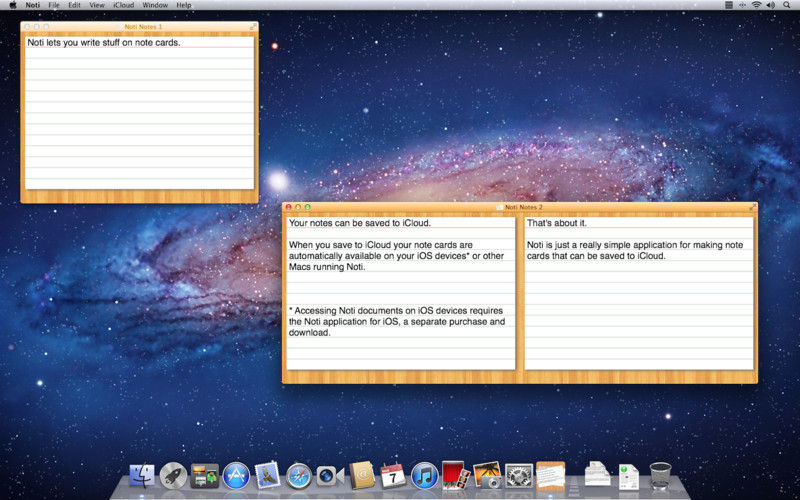The image size is (800, 500).
Task: Click the Wi-Fi status icon
Action: 757,5
